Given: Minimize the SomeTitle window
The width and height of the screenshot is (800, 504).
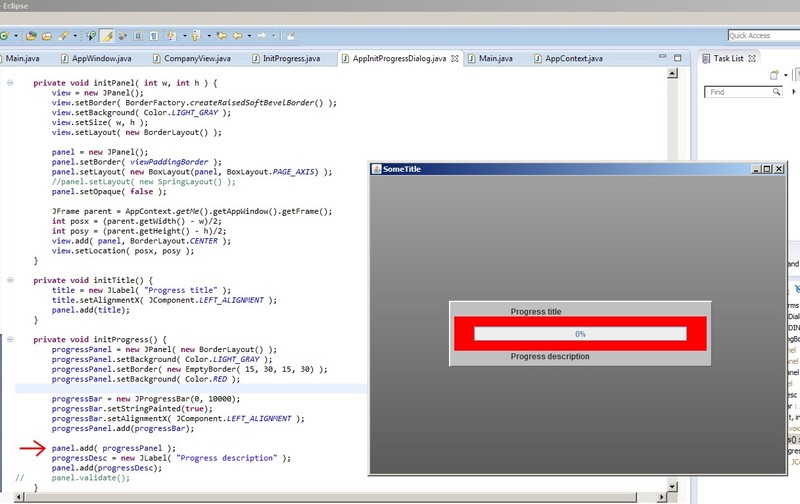Looking at the screenshot, I should point(757,169).
